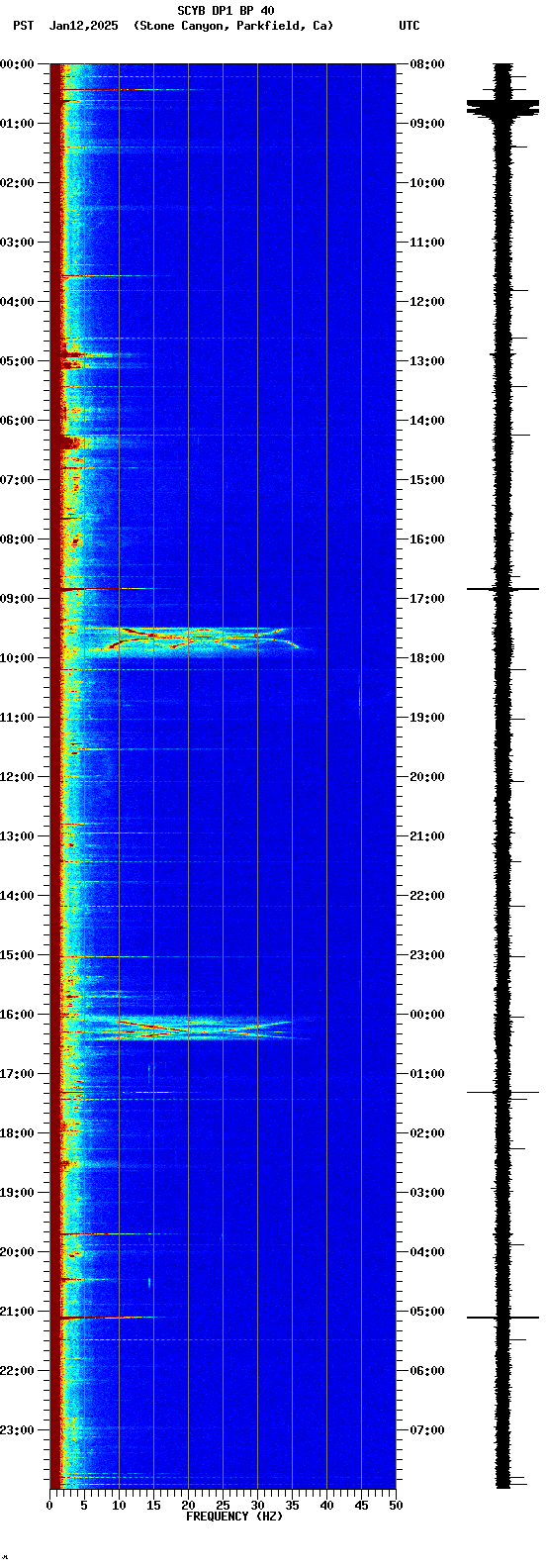Click '13:00' on the right UTC axis
546x1568 pixels.
pos(427,361)
